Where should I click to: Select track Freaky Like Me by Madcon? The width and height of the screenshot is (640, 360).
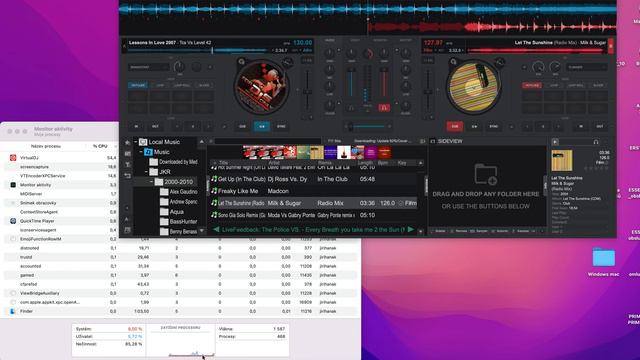[x=314, y=191]
